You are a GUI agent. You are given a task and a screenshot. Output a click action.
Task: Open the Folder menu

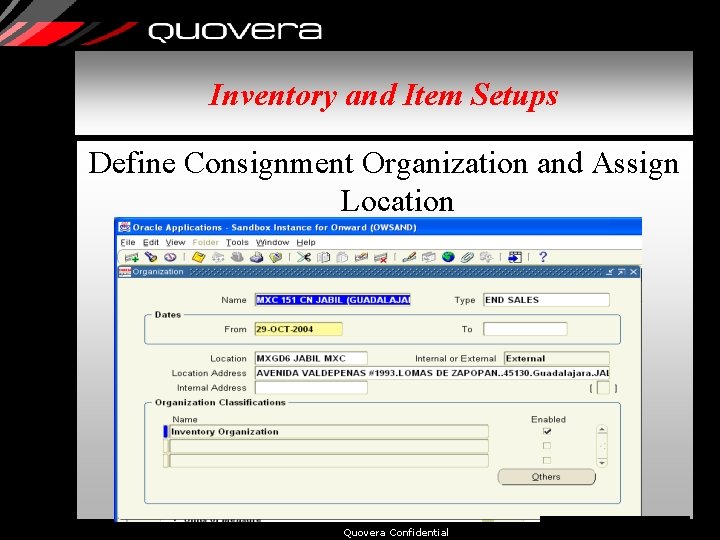[206, 242]
